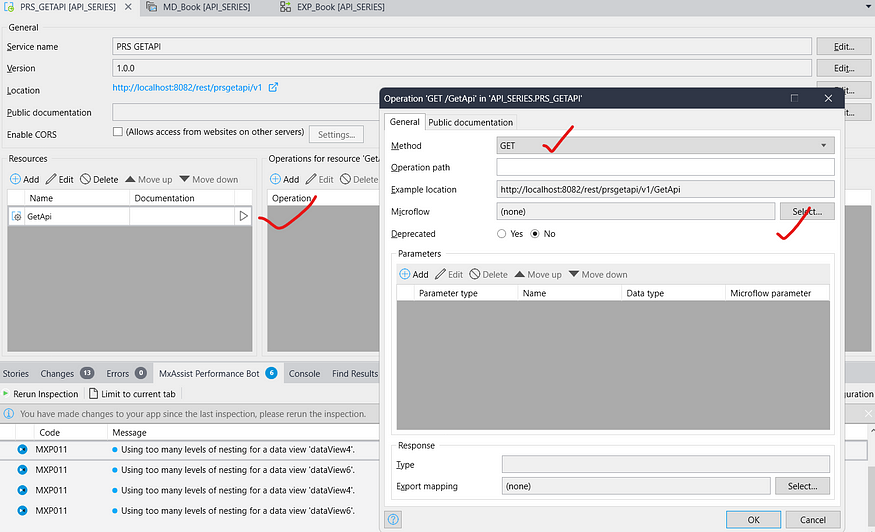Select No for Deprecated
Image resolution: width=875 pixels, height=532 pixels.
click(x=535, y=233)
